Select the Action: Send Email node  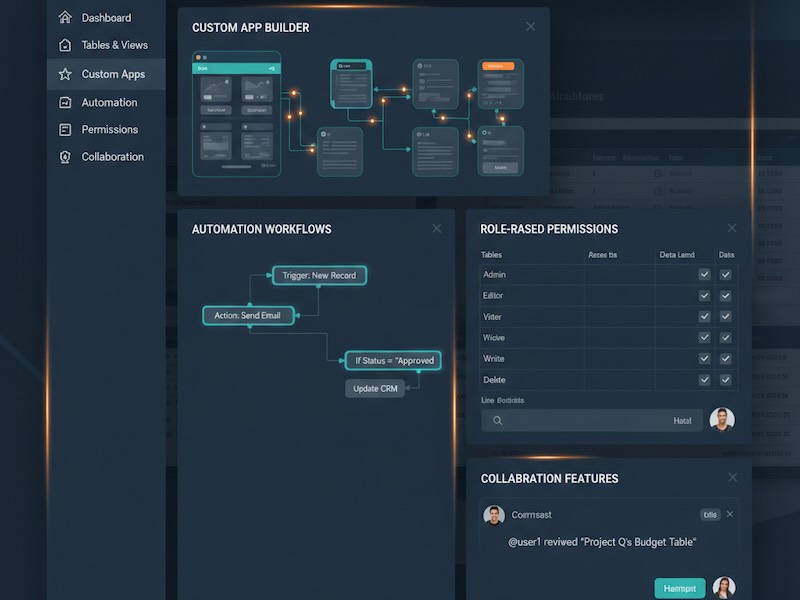248,315
